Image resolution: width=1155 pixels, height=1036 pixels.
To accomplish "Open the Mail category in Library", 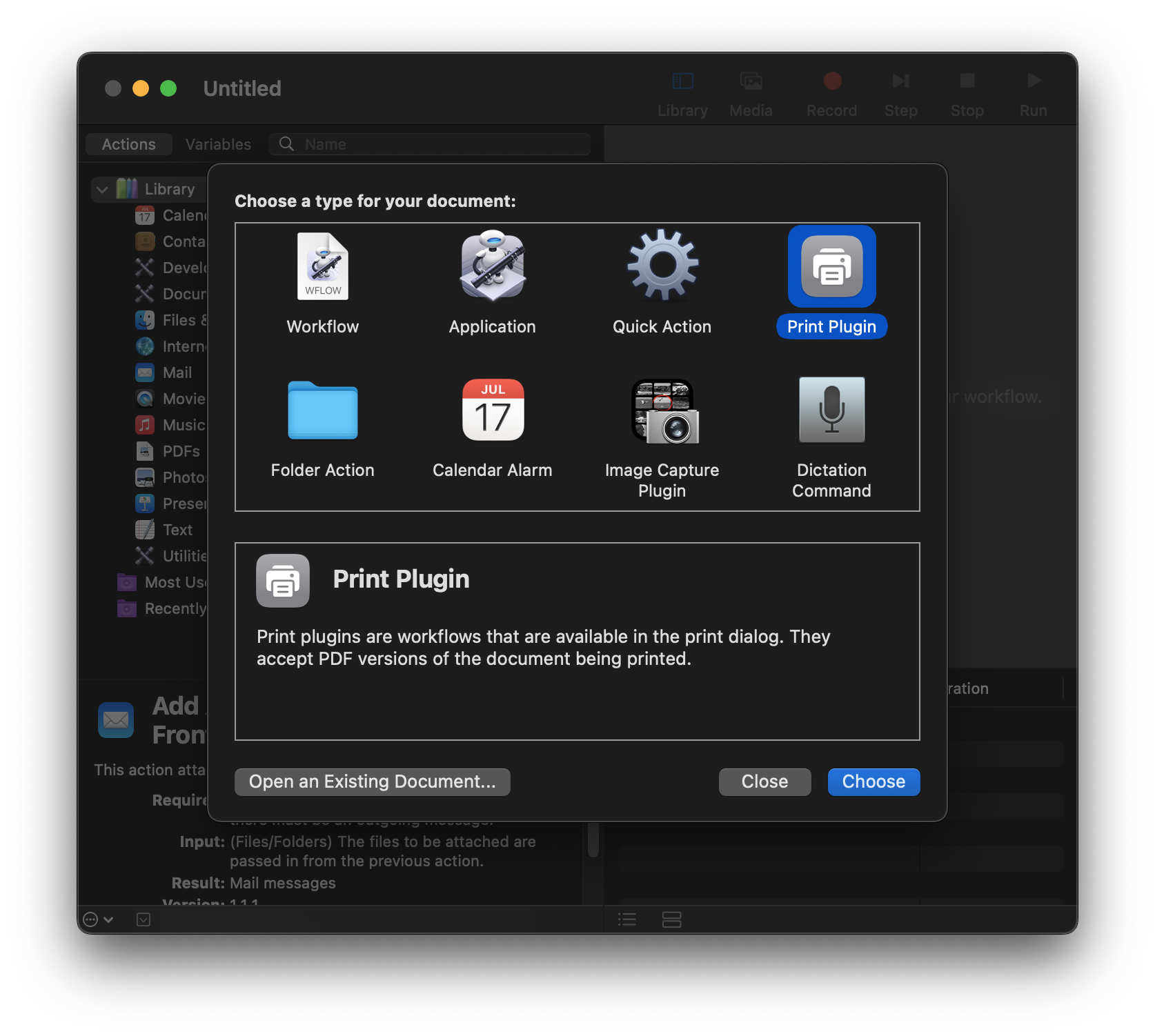I will pos(164,372).
